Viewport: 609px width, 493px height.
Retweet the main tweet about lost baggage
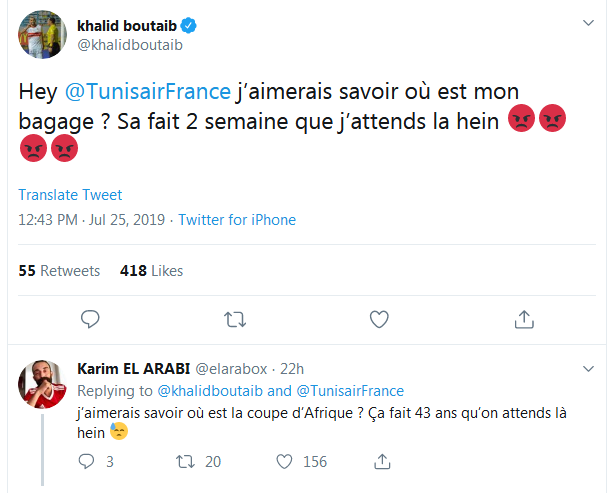click(234, 320)
